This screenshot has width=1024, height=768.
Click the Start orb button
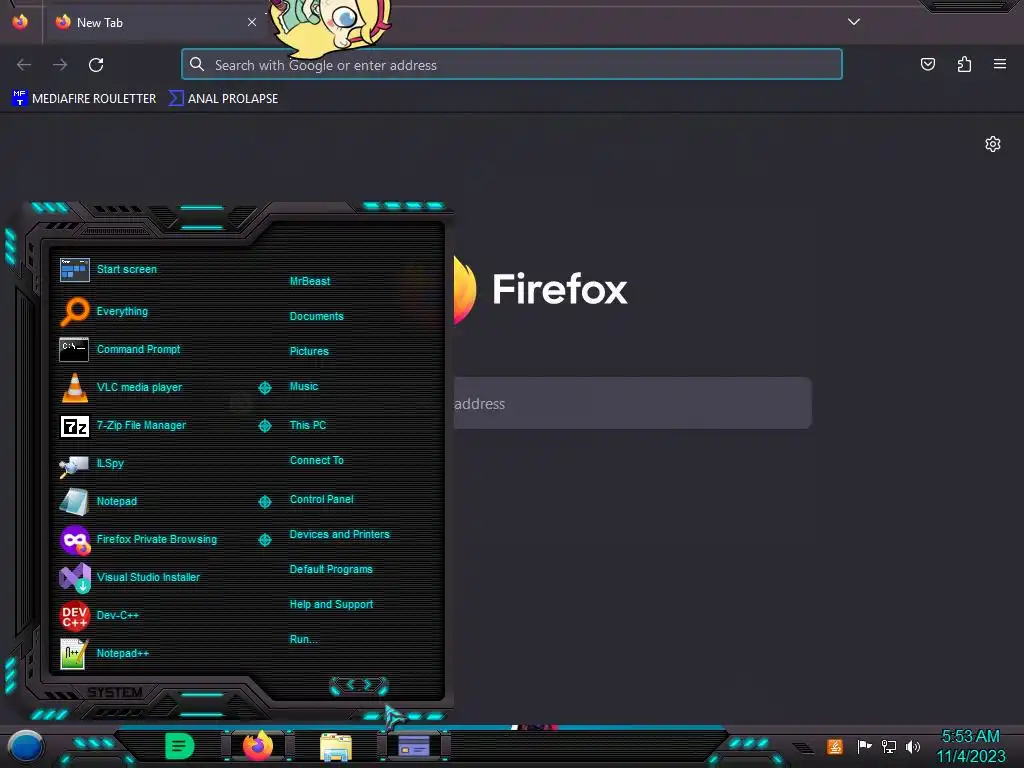pos(25,747)
